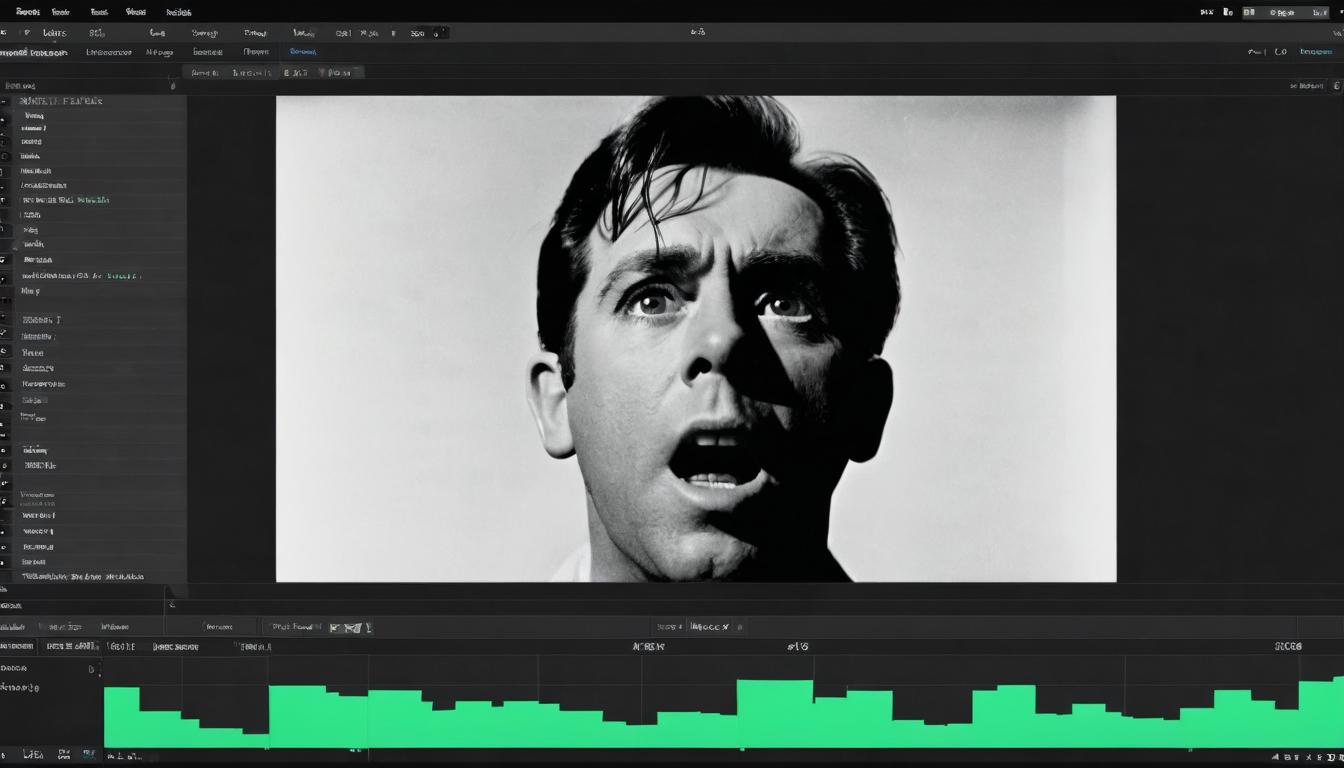Click the lock icon at right panel header edge
The width and height of the screenshot is (1344, 768).
point(1337,86)
